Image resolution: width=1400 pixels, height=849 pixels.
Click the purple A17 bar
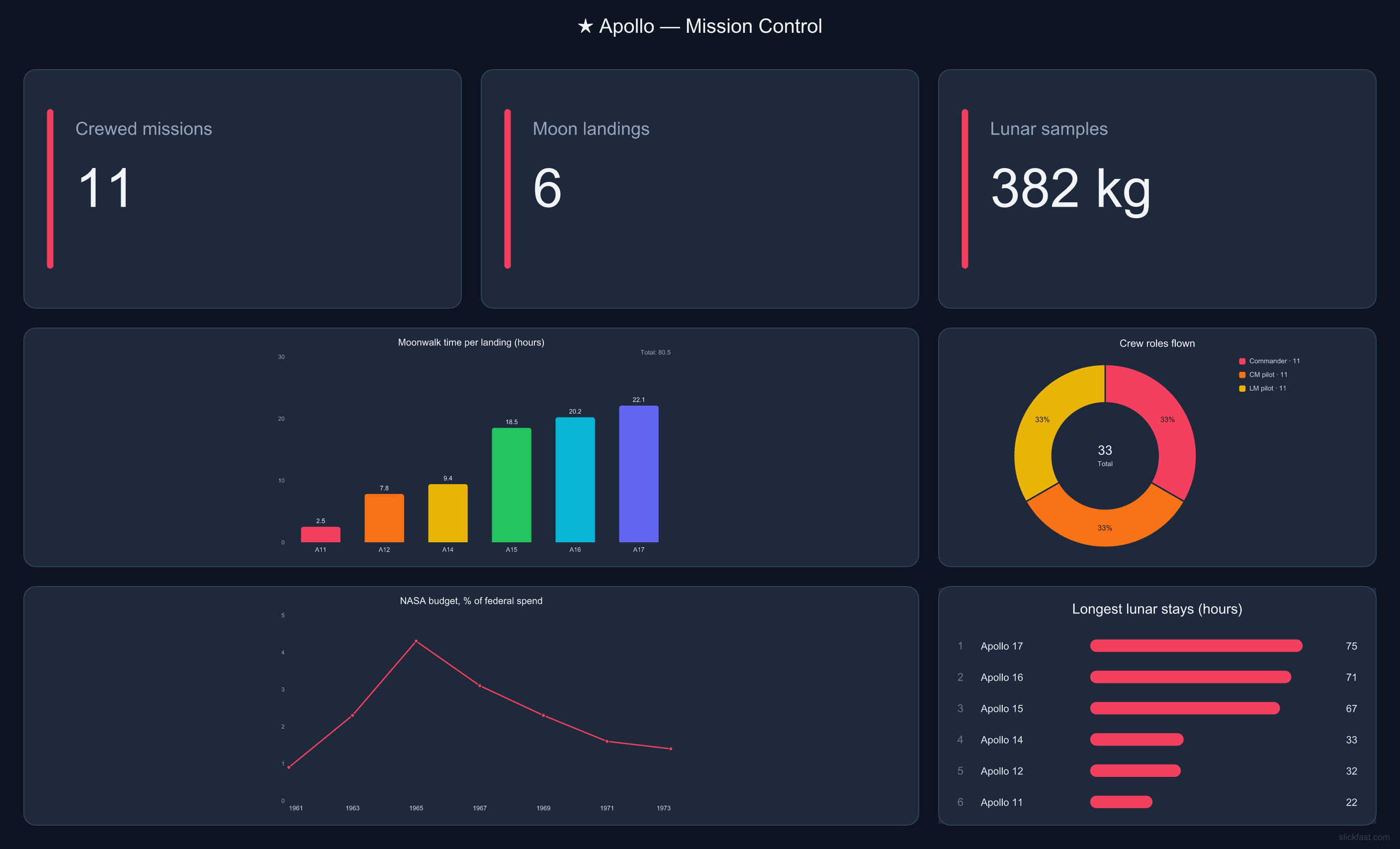click(x=639, y=474)
